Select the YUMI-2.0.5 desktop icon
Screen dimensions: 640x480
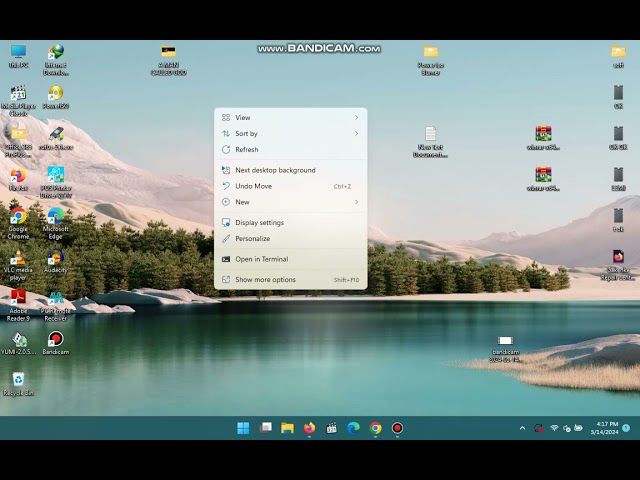coord(18,343)
